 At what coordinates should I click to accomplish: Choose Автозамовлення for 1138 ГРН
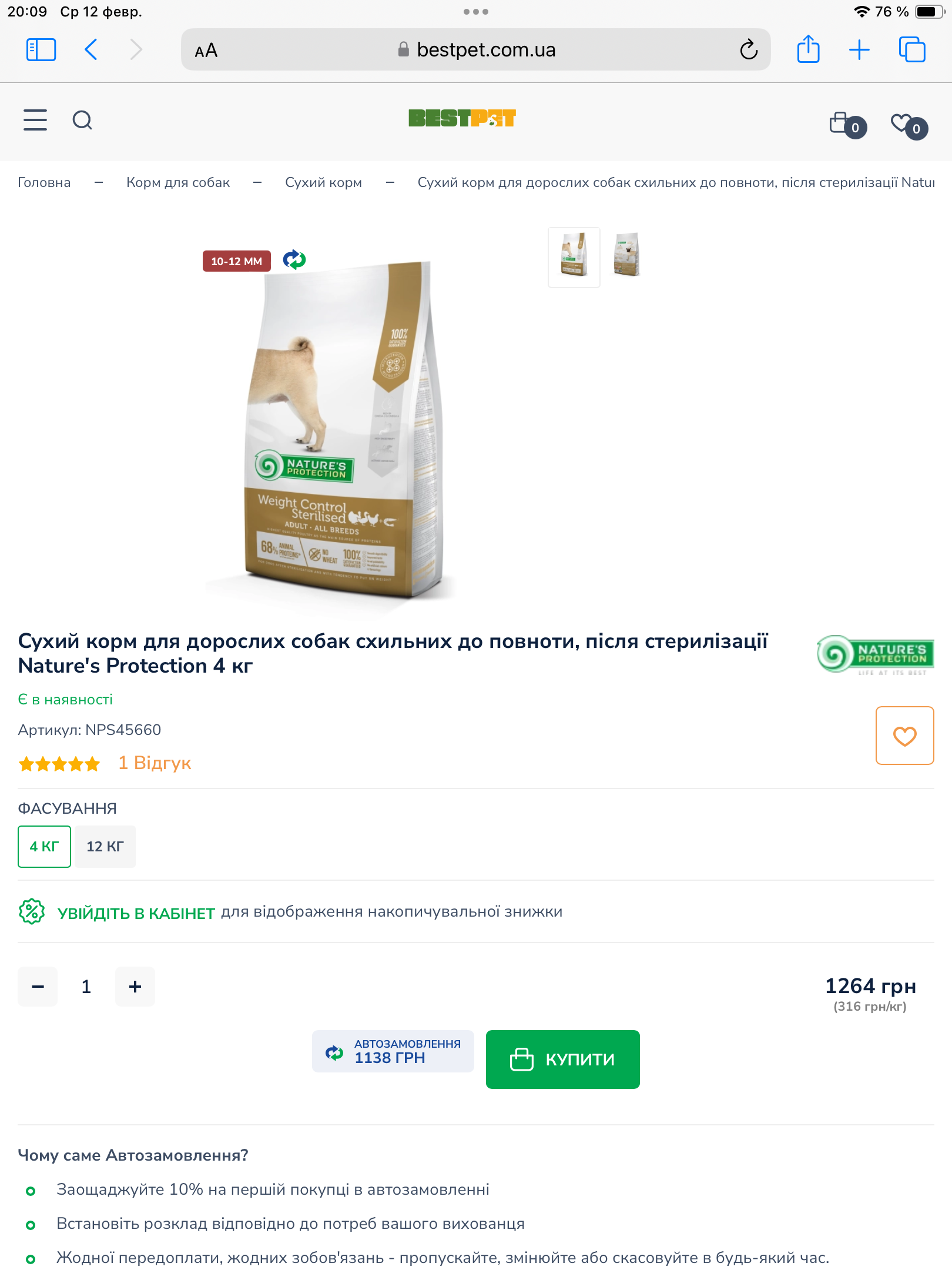(x=393, y=1051)
